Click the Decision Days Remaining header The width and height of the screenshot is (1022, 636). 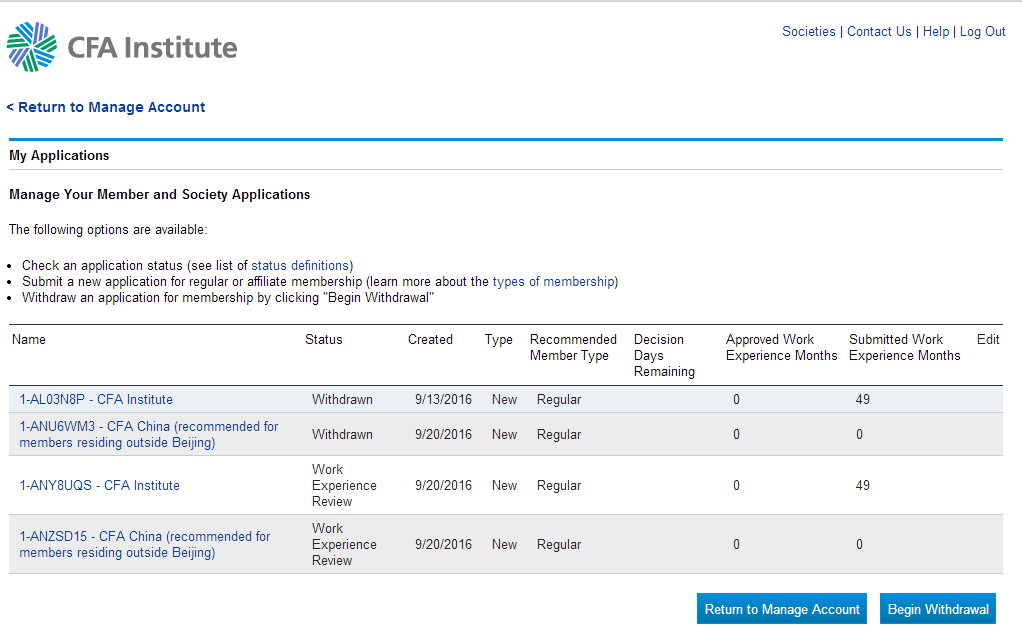pos(663,356)
